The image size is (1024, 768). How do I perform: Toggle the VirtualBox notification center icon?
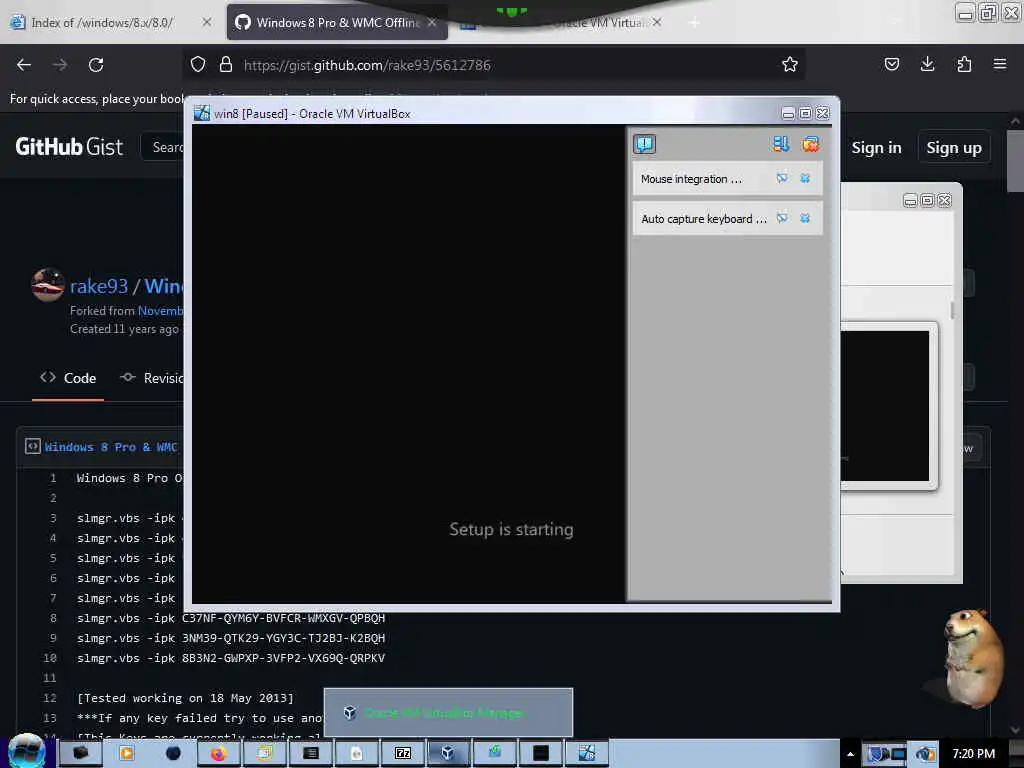click(644, 144)
